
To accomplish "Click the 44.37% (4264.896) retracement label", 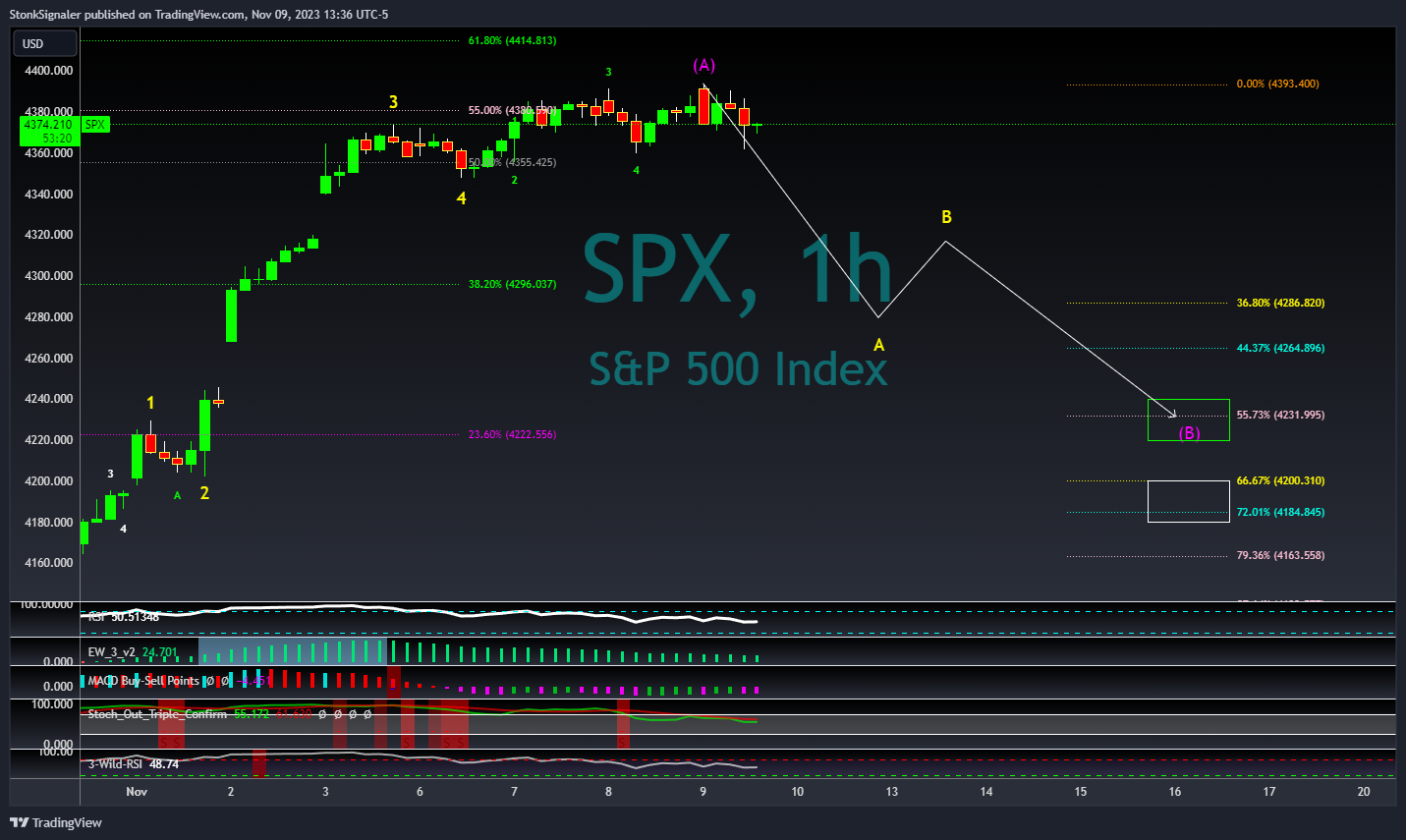I will point(1280,348).
